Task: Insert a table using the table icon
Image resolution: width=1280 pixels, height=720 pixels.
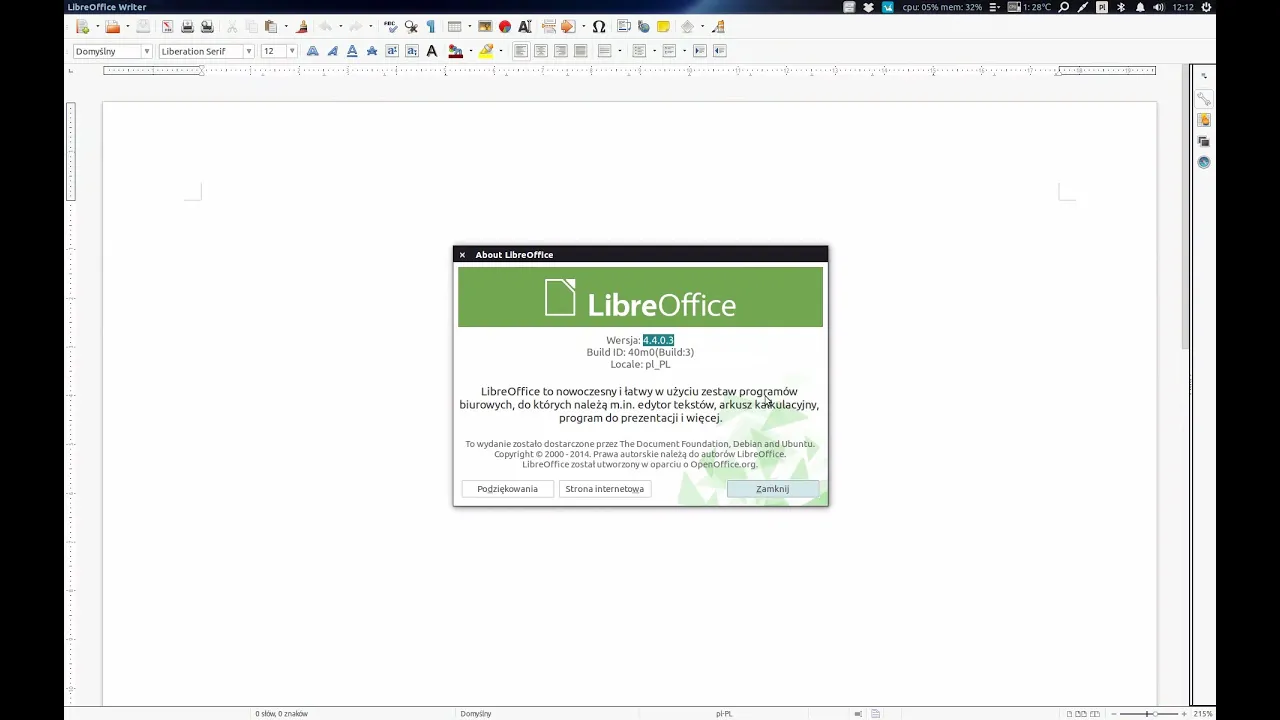Action: click(454, 27)
